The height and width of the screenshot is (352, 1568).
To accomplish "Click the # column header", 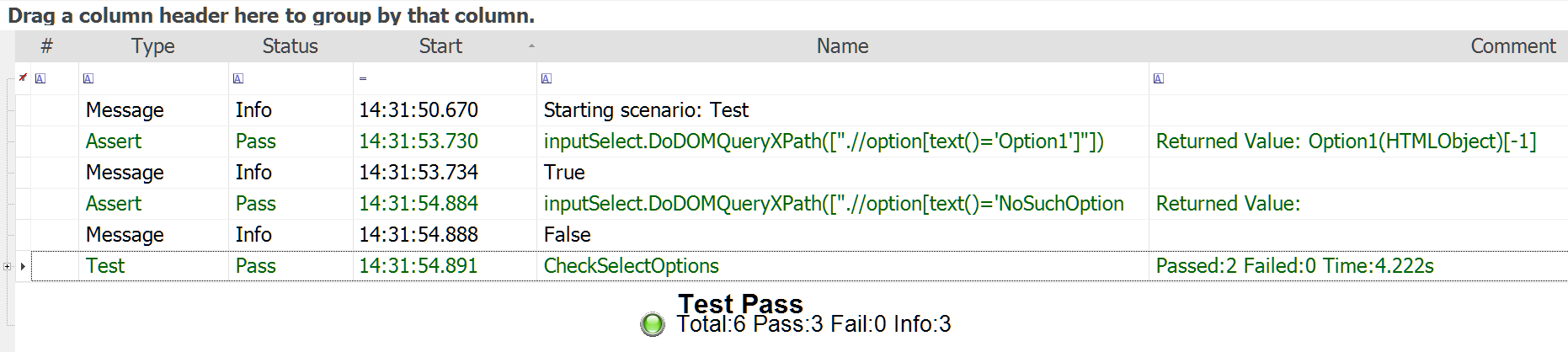I will pos(47,46).
